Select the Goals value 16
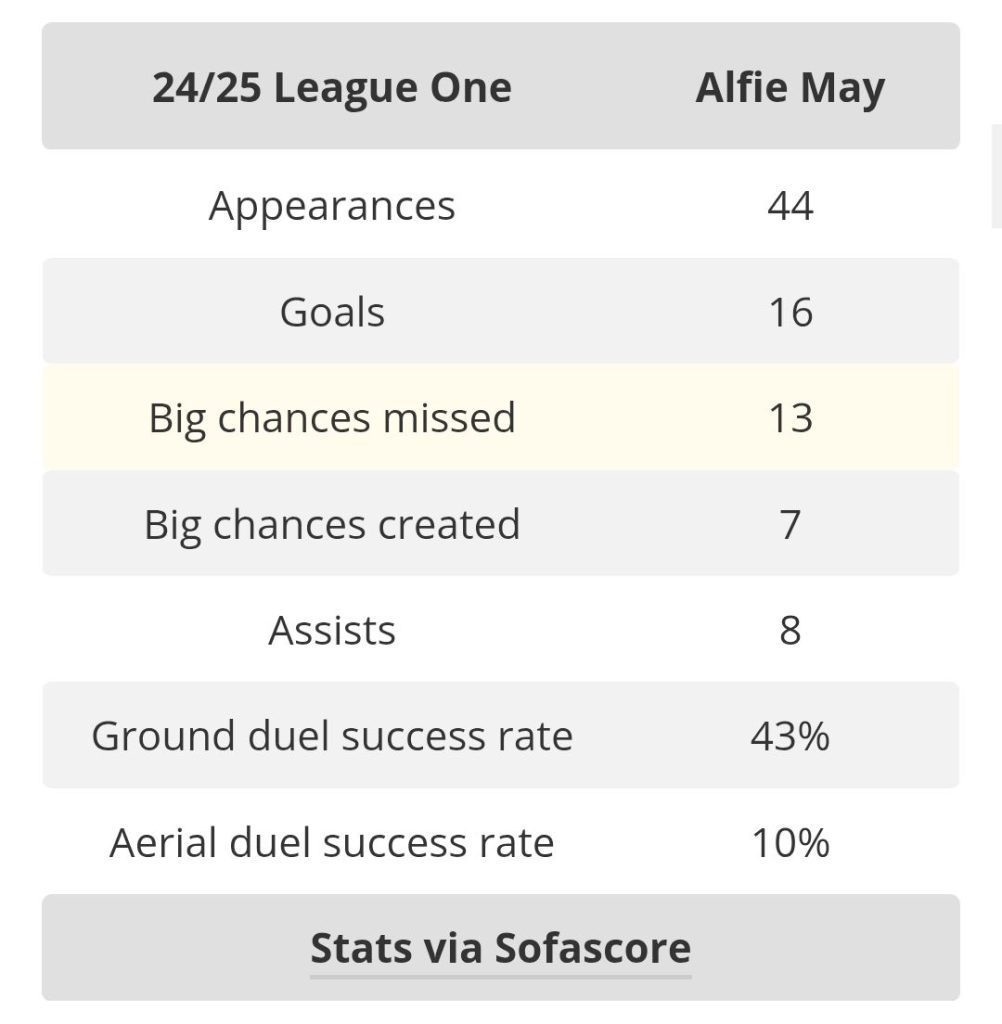This screenshot has height=1024, width=1002. tap(790, 312)
